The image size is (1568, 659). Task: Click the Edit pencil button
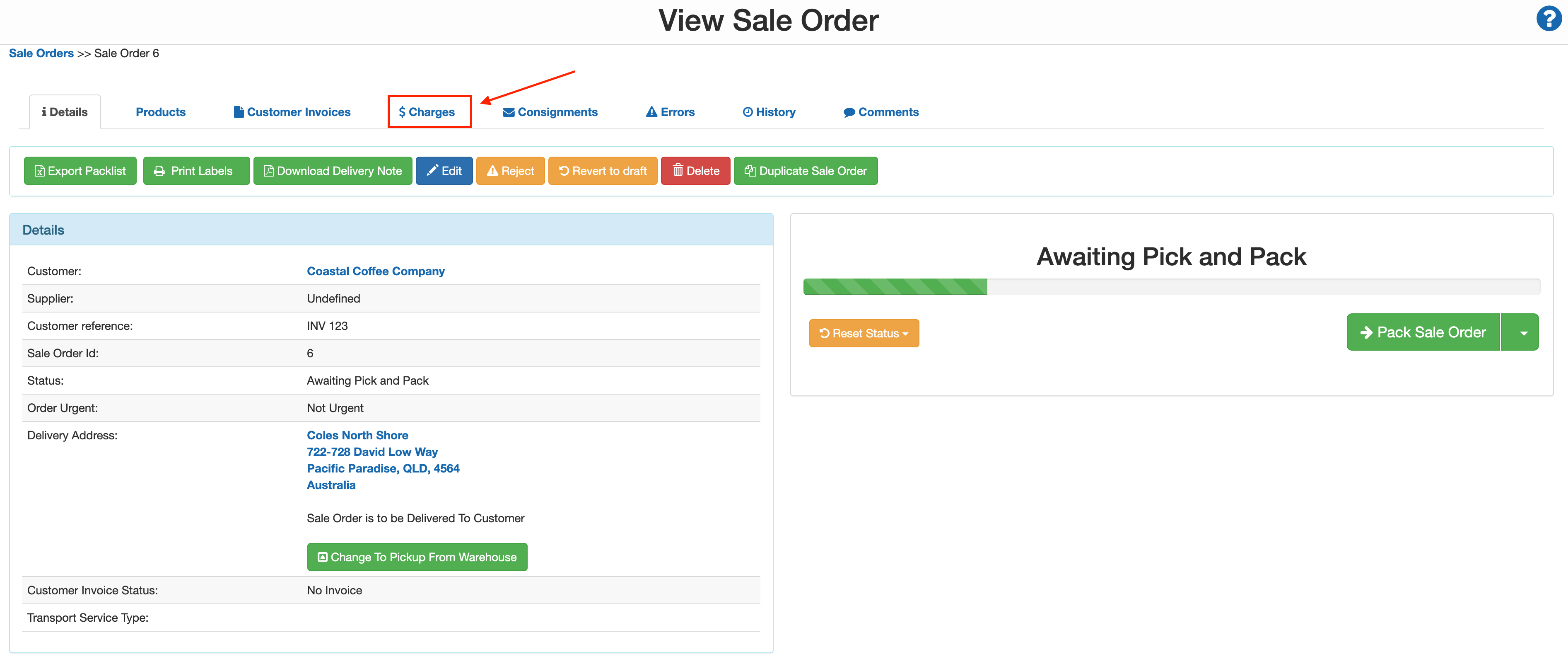pyautogui.click(x=444, y=170)
